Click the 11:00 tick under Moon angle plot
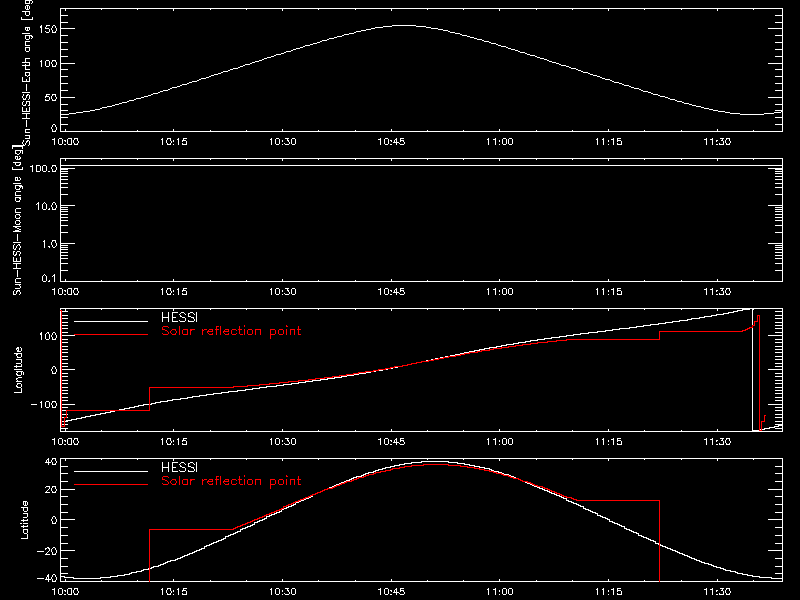 [500, 292]
